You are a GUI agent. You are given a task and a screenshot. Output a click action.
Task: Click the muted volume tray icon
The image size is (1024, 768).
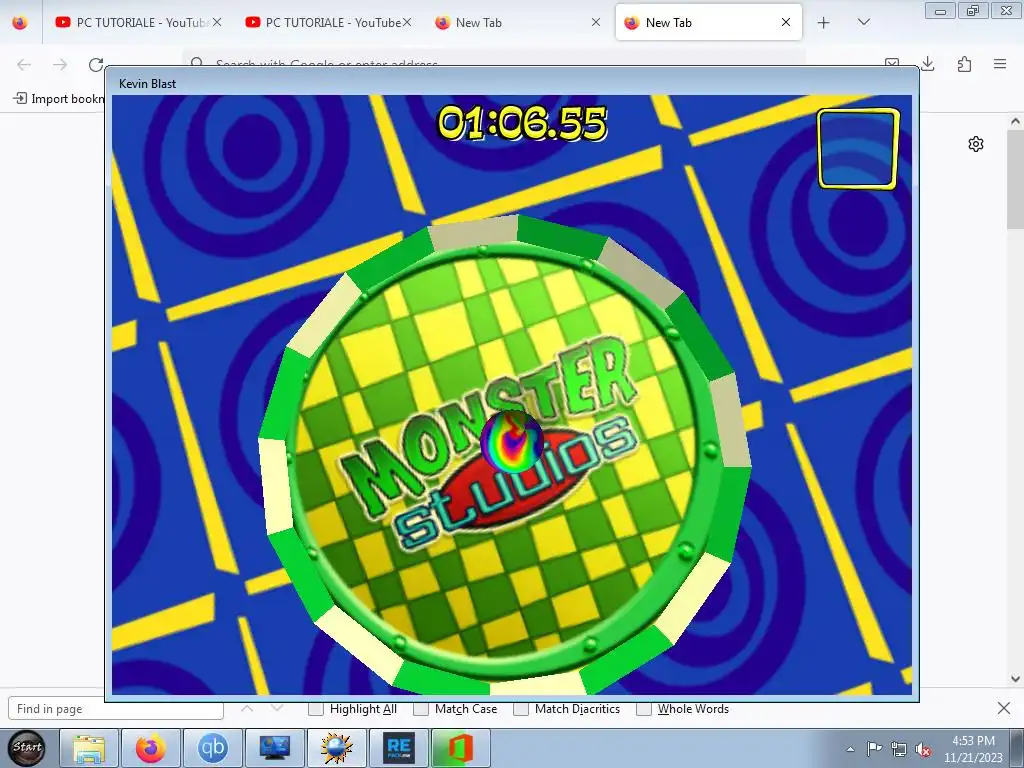click(x=923, y=750)
